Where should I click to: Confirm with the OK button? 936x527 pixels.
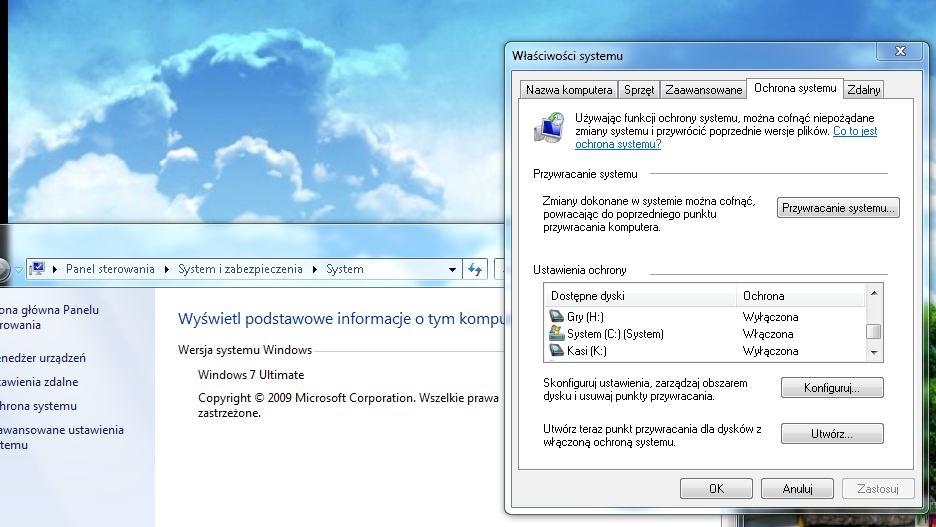716,489
